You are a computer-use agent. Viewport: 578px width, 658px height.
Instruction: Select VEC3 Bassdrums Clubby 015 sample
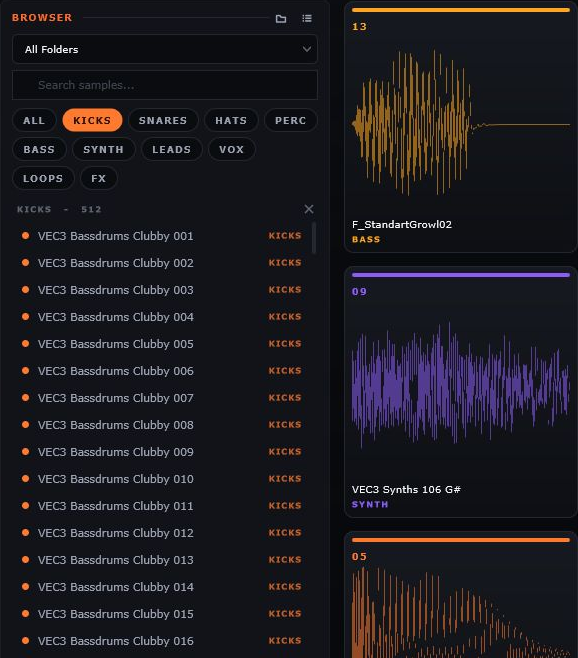(162, 614)
